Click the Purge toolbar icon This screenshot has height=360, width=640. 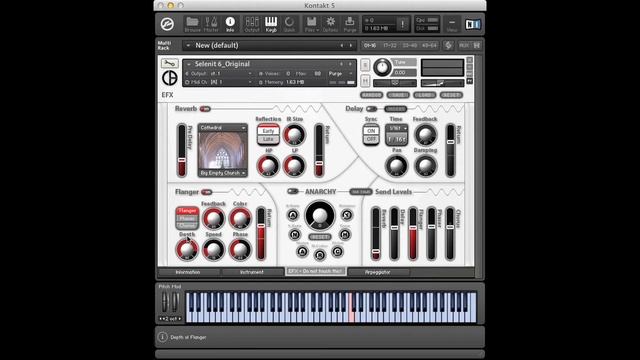point(350,24)
